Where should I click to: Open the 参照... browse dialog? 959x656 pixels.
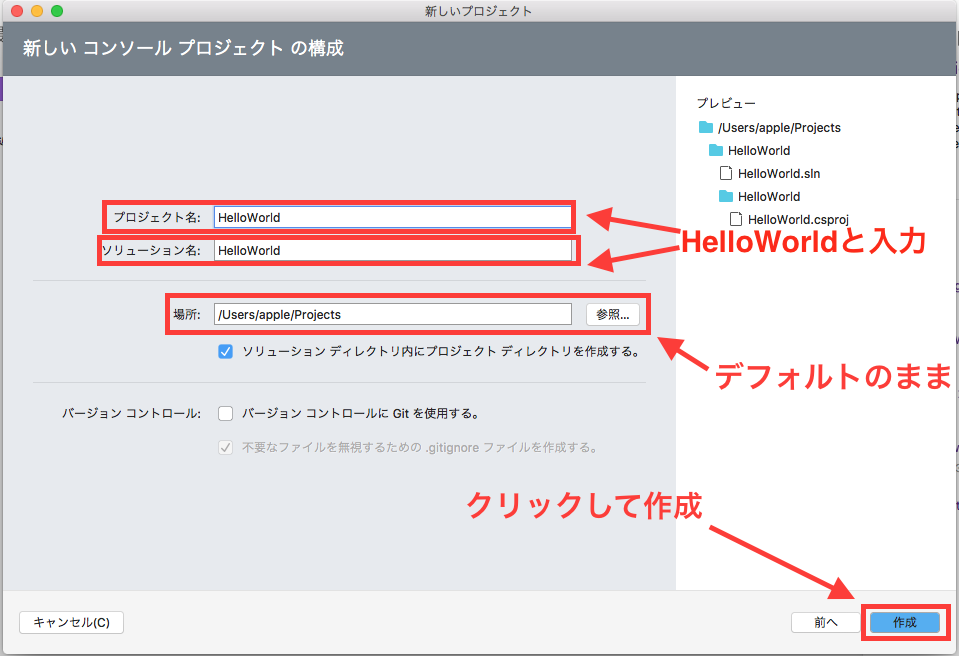pos(612,314)
